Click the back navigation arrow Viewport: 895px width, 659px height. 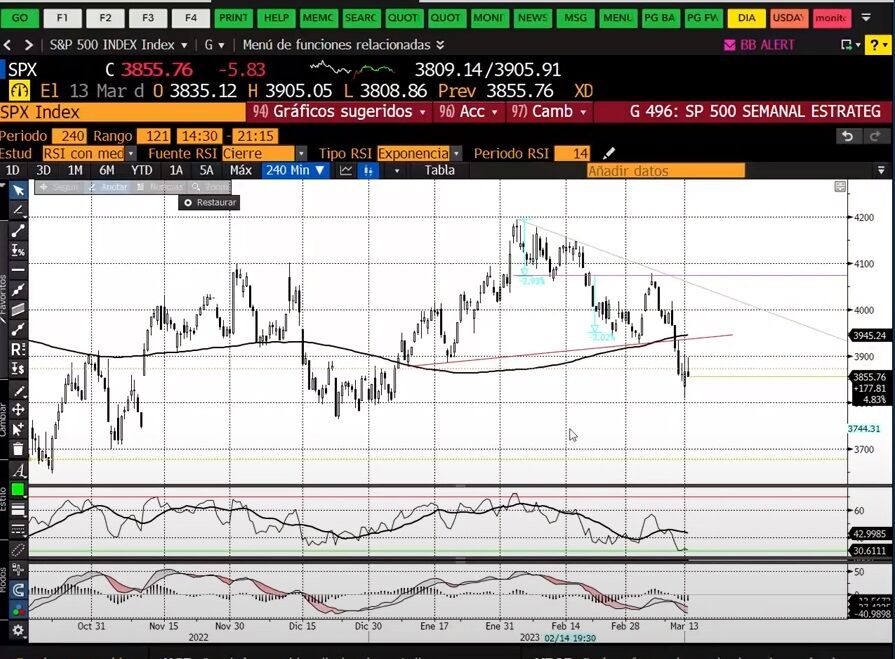pos(8,45)
